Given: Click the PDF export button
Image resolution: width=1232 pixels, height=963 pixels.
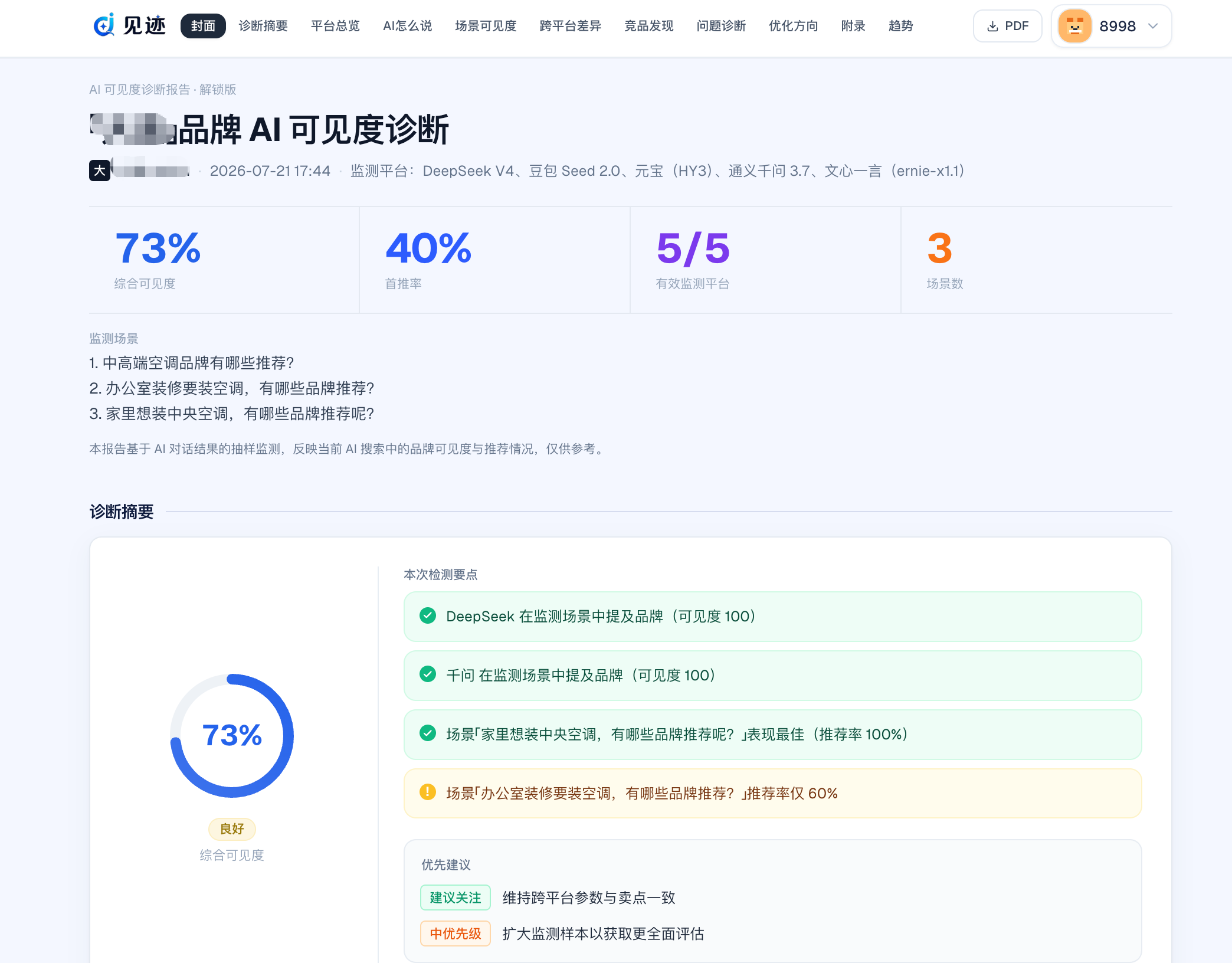Looking at the screenshot, I should [1007, 26].
